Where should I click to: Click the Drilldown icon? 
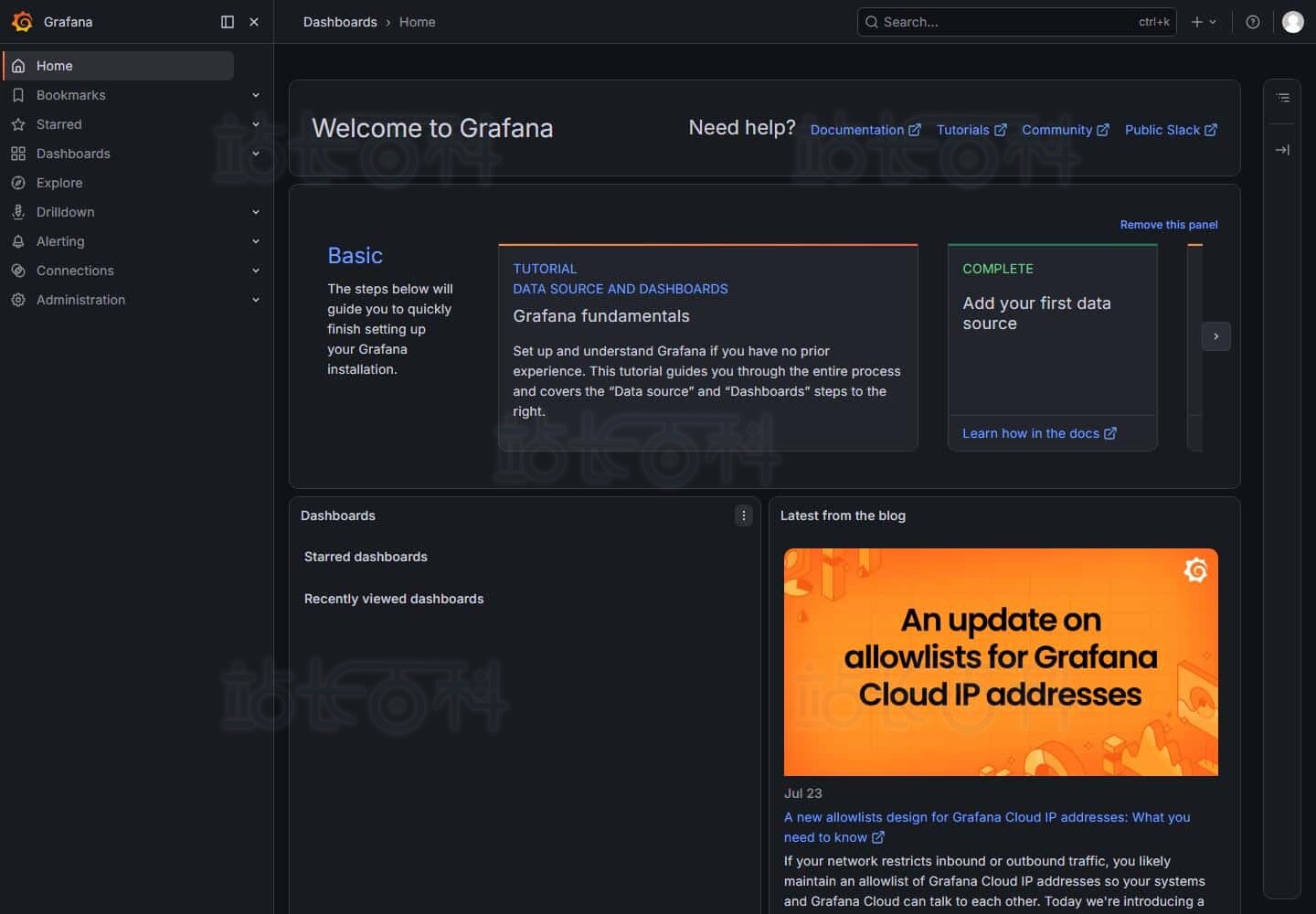click(18, 212)
